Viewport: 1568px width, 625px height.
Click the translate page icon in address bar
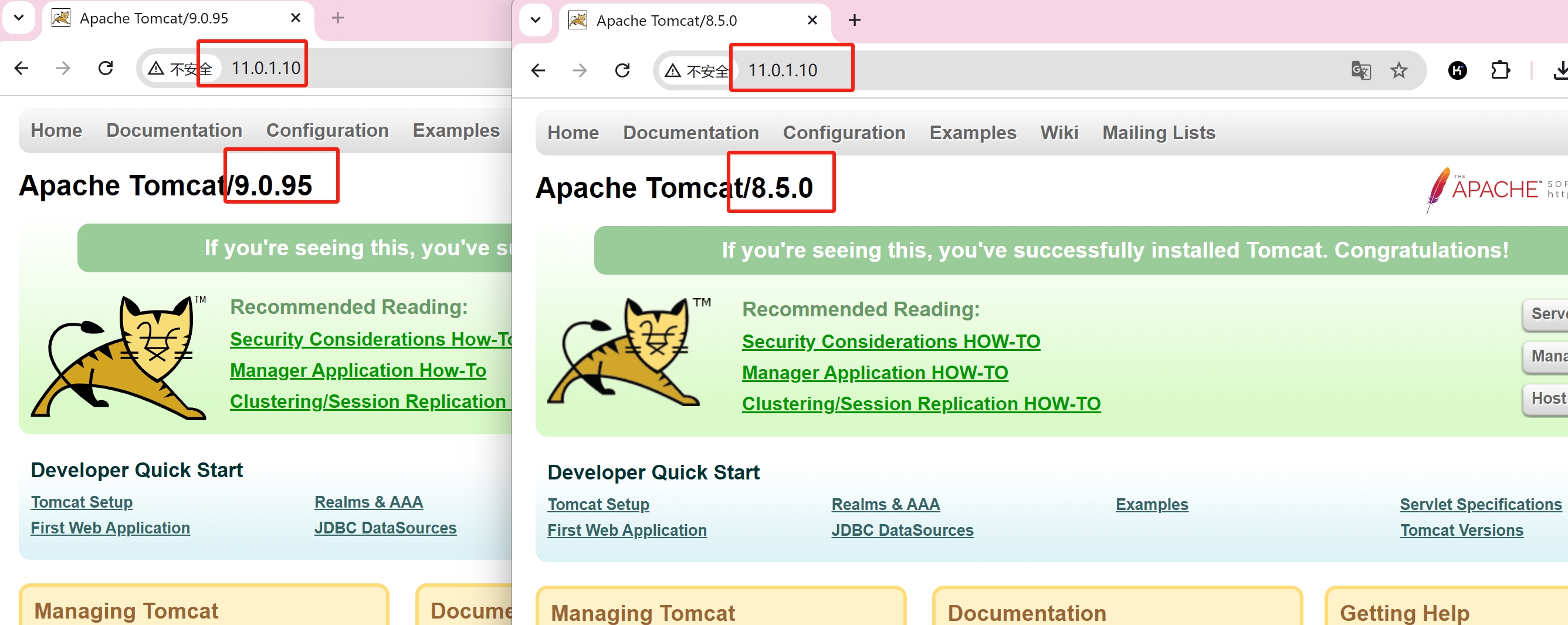[1360, 70]
